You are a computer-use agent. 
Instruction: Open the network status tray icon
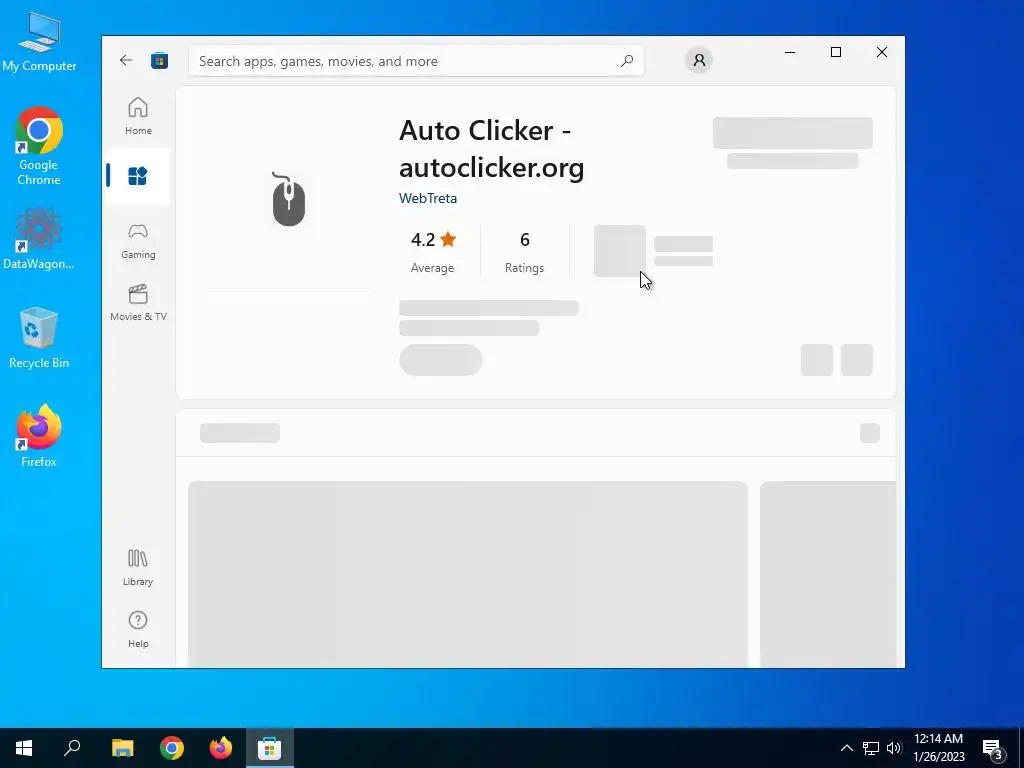[871, 748]
